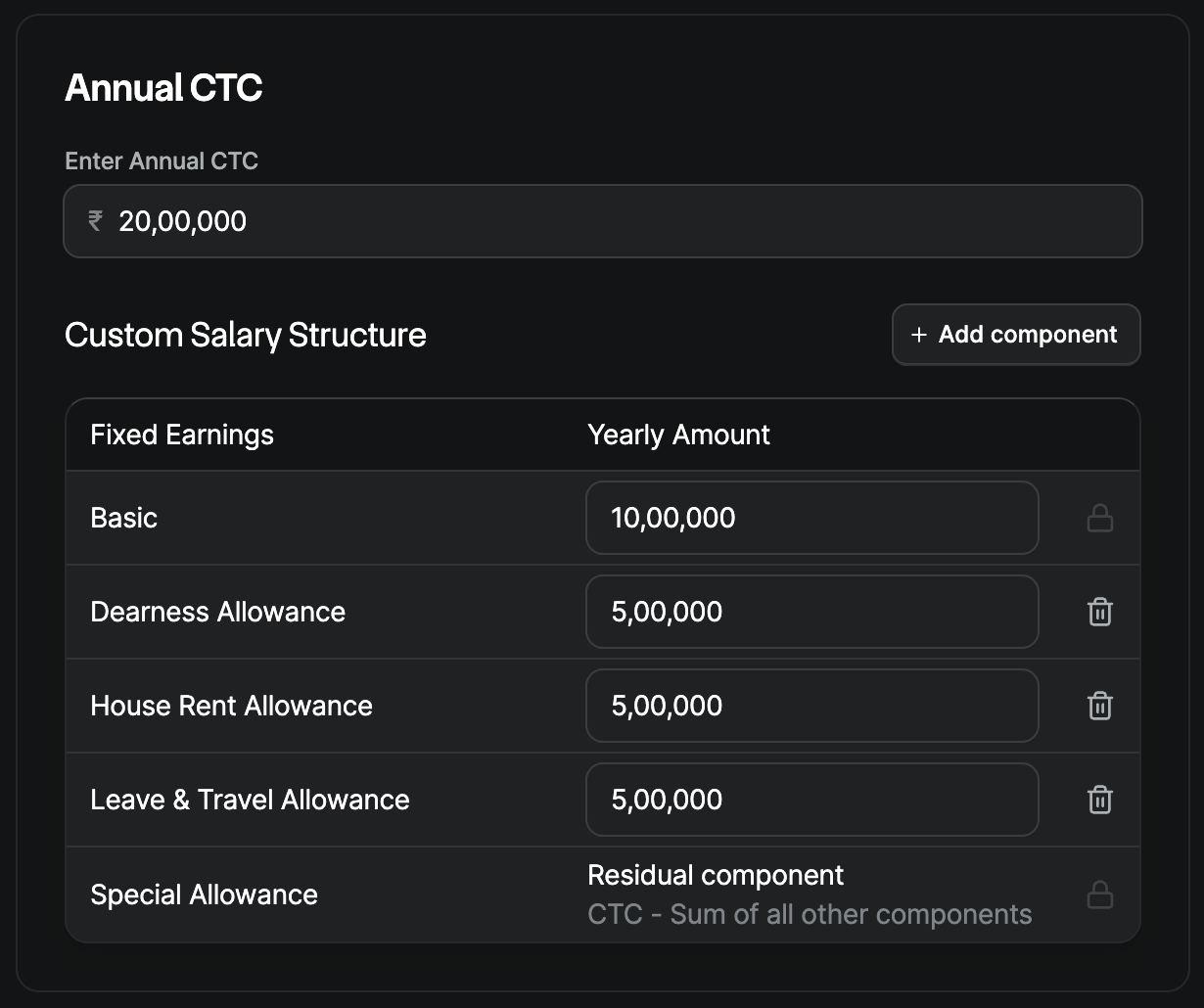Screen dimensions: 1204x1008
Task: Click the rupee symbol in CTC field
Action: pos(95,221)
